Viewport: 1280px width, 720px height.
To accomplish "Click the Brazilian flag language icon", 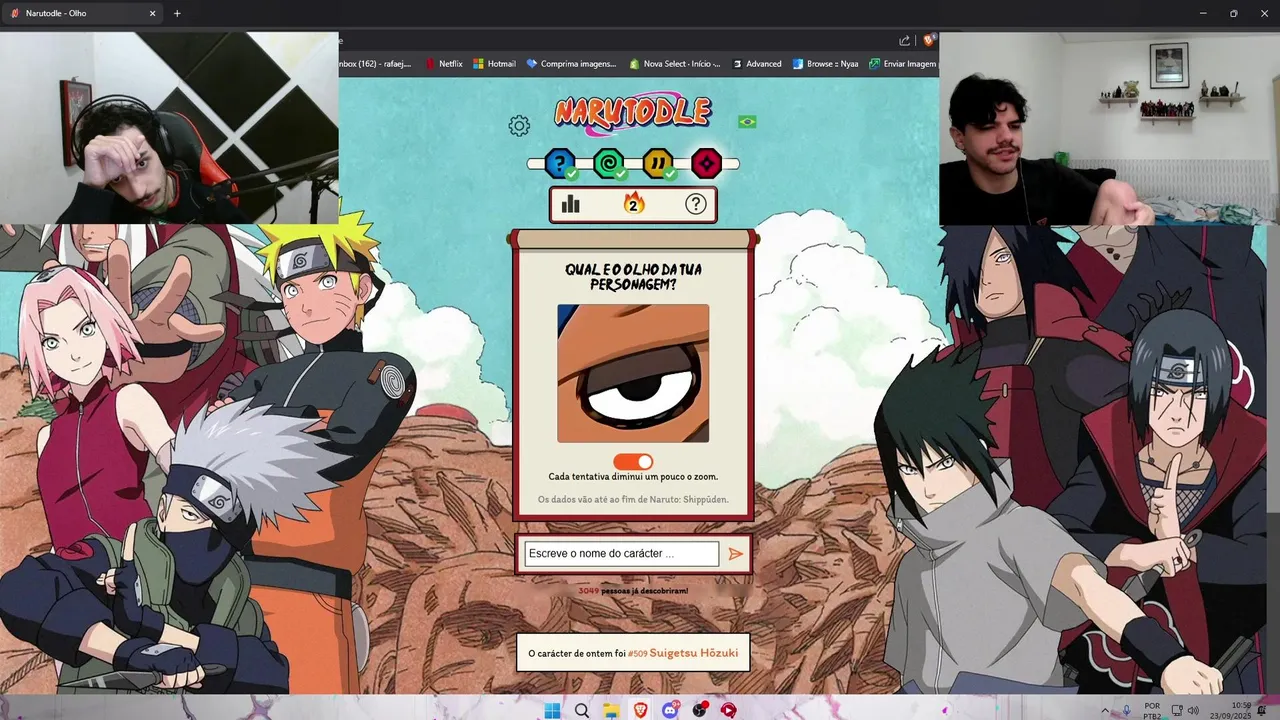I will (747, 122).
